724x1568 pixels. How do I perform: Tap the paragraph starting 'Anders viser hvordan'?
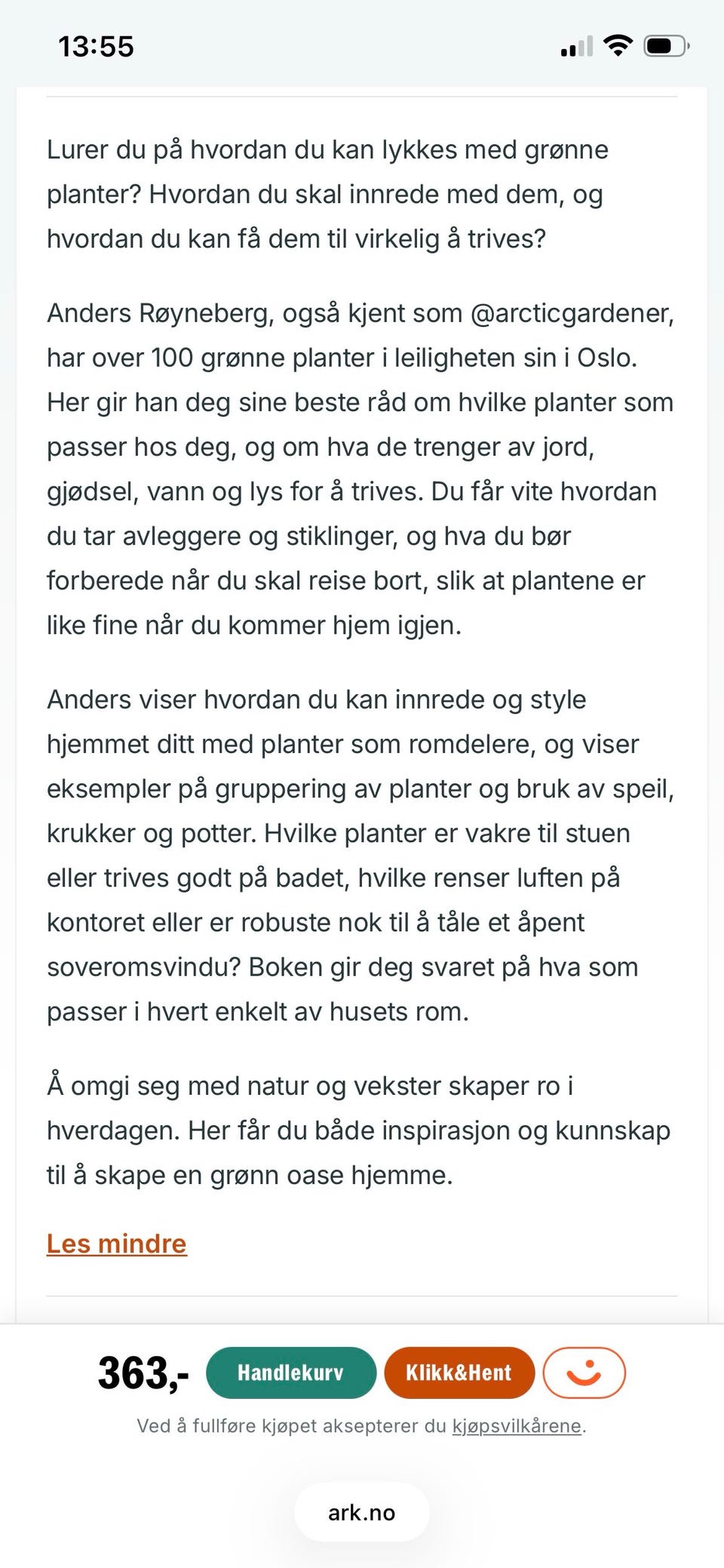[x=360, y=855]
